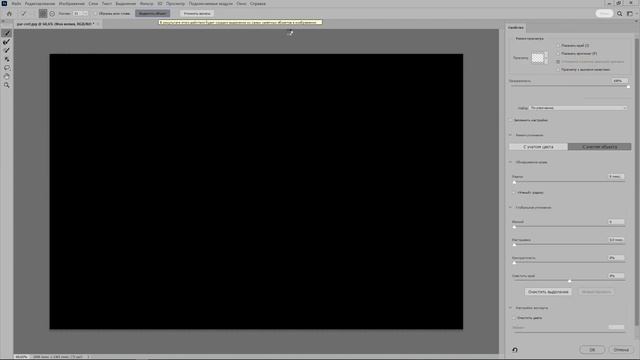
Task: Adjust the Smooth slider handle
Action: click(514, 227)
